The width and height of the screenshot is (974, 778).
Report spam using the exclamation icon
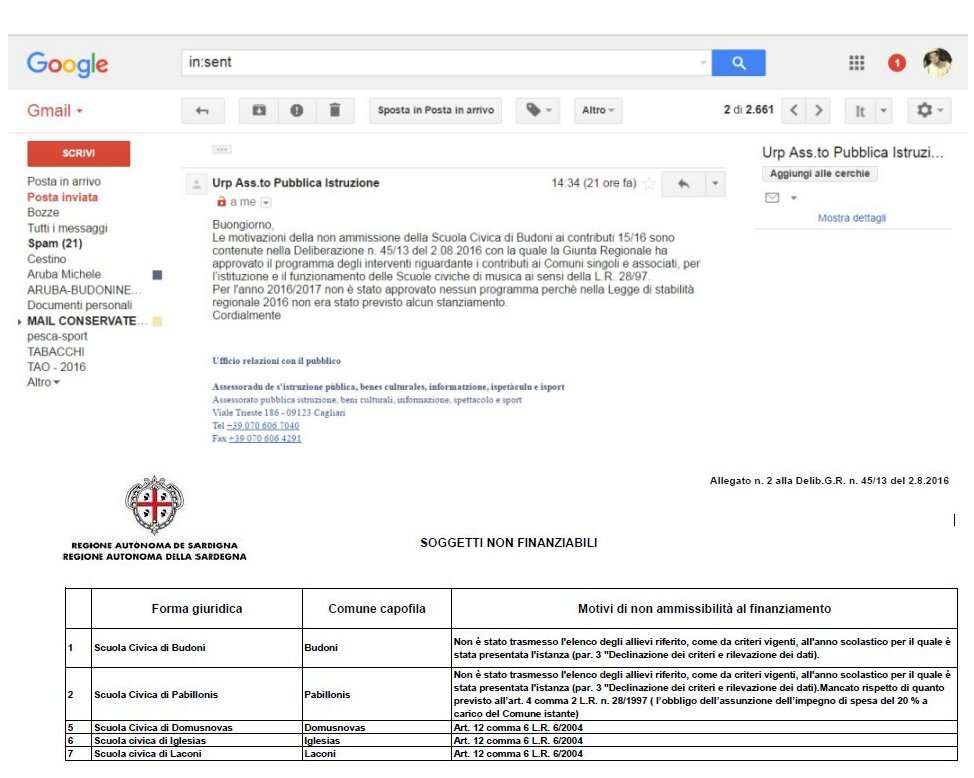[297, 111]
